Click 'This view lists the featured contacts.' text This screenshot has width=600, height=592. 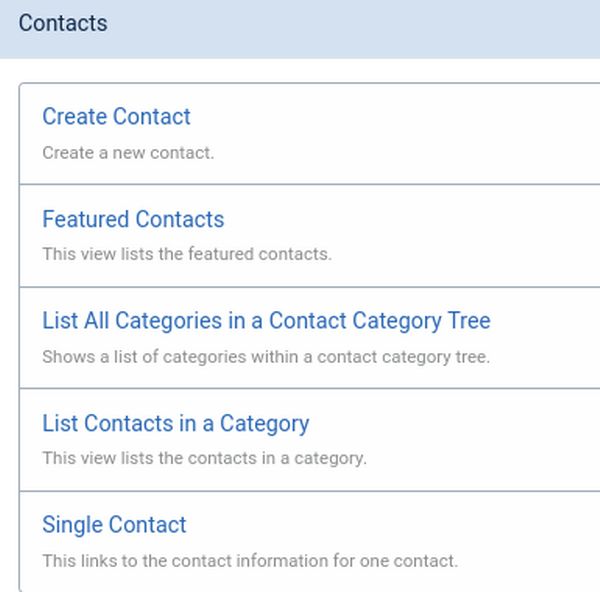(x=186, y=254)
